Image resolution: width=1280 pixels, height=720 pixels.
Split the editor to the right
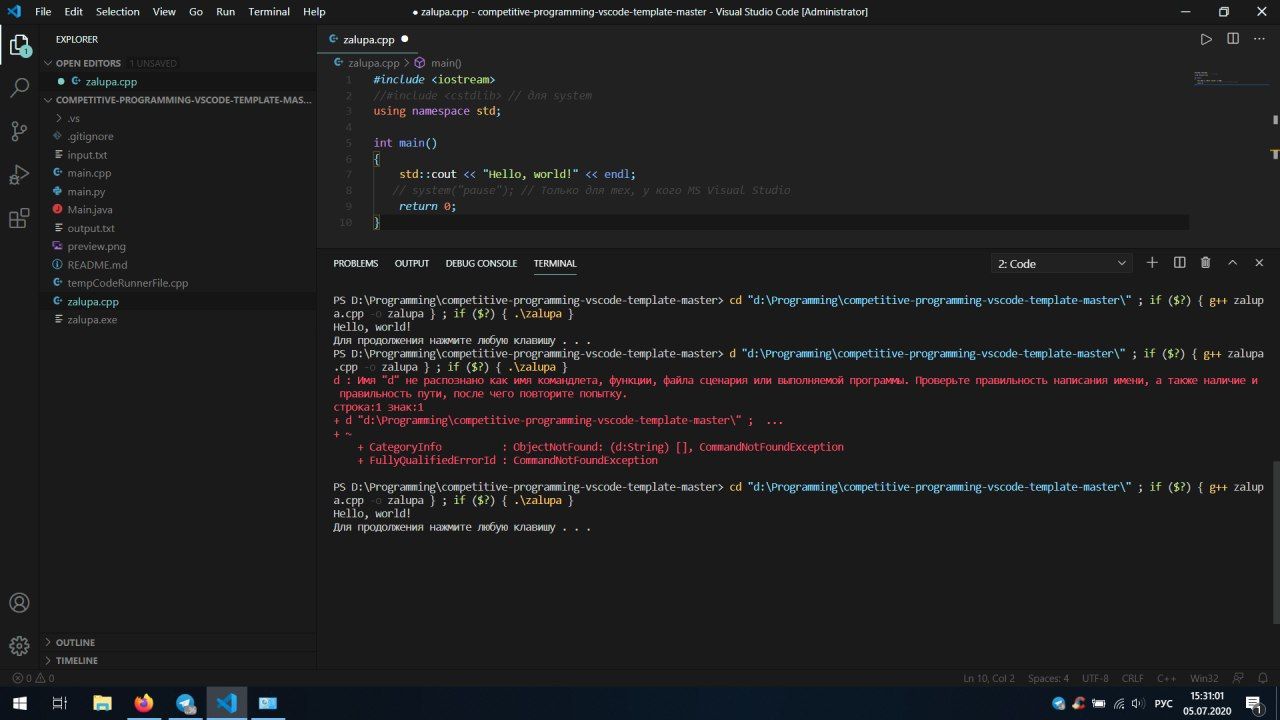(1233, 39)
